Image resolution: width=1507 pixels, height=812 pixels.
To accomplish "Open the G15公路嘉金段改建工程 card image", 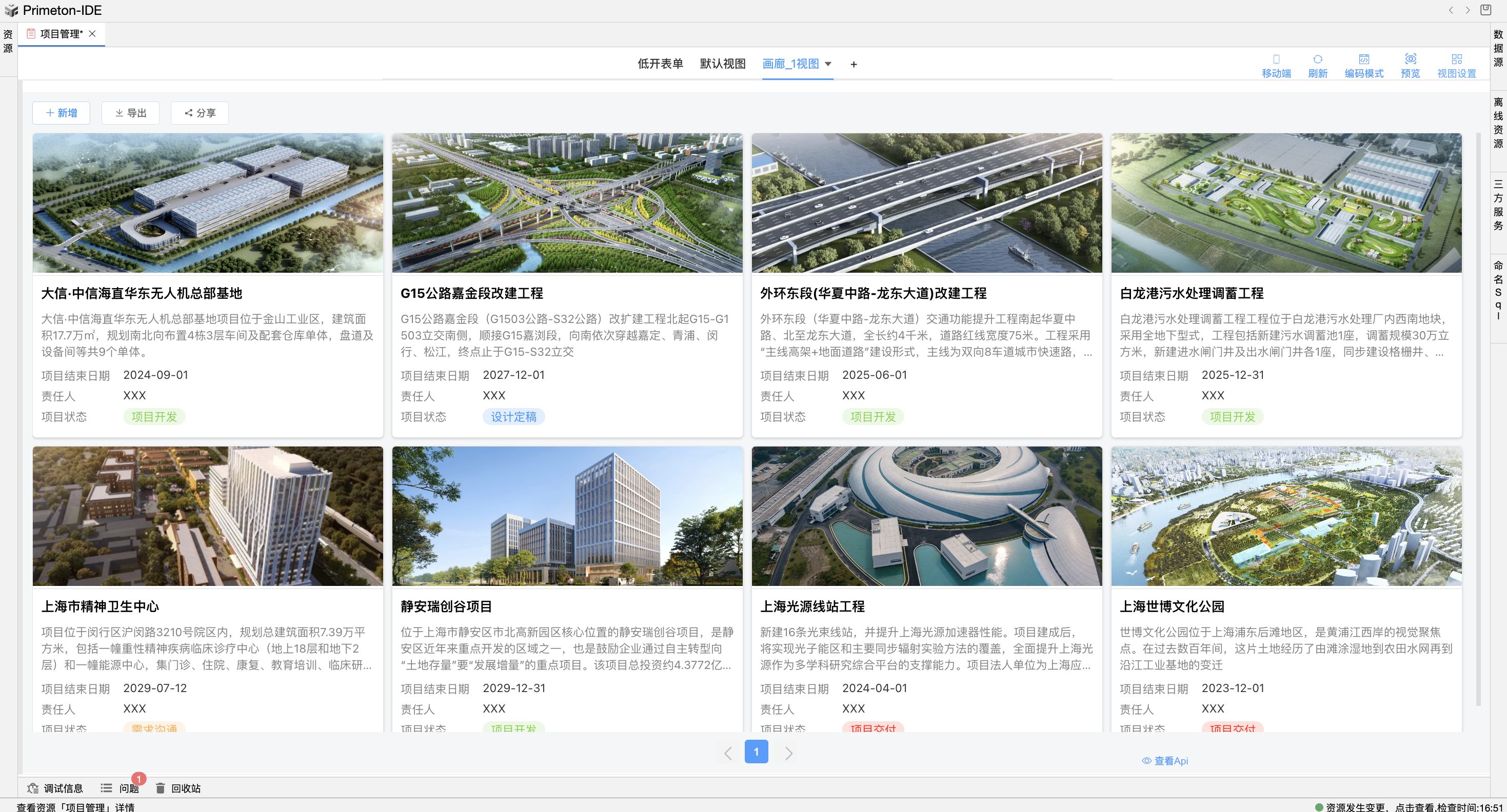I will 567,203.
